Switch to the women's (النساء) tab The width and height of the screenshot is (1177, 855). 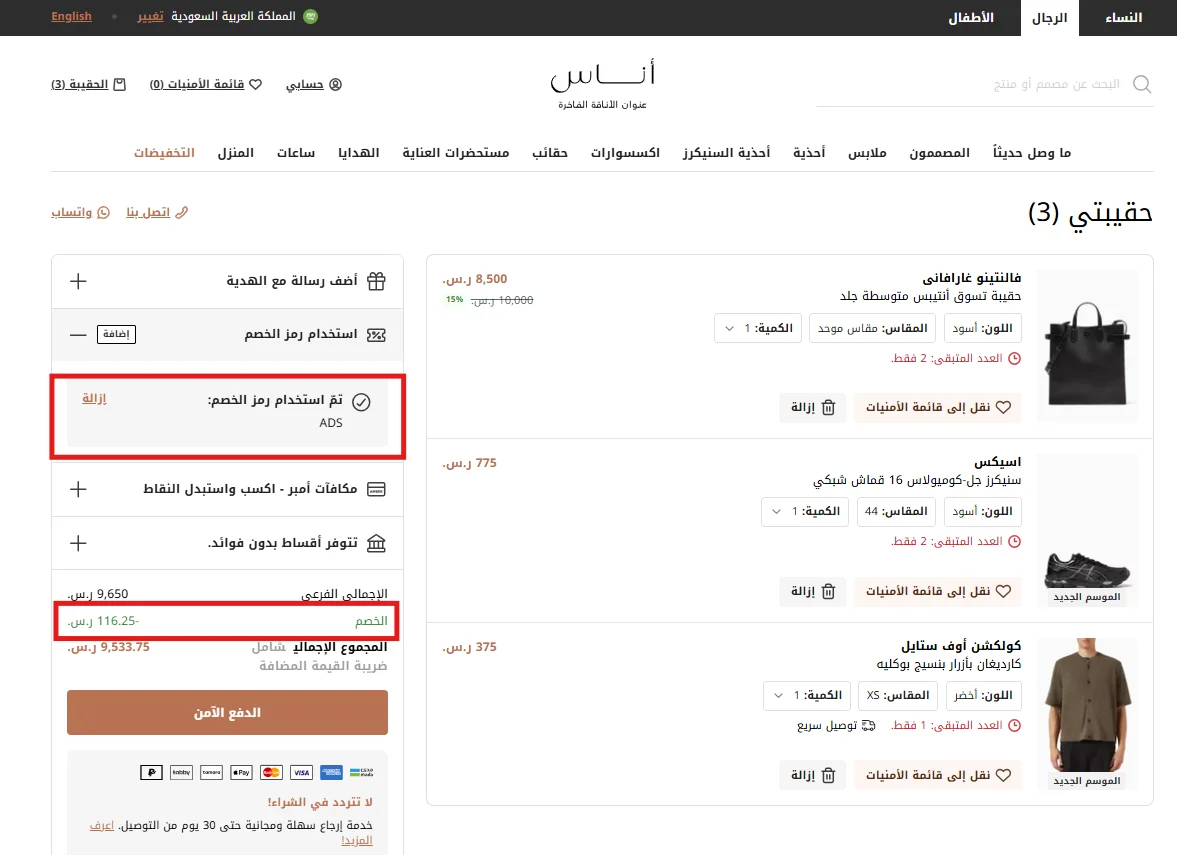point(1124,18)
